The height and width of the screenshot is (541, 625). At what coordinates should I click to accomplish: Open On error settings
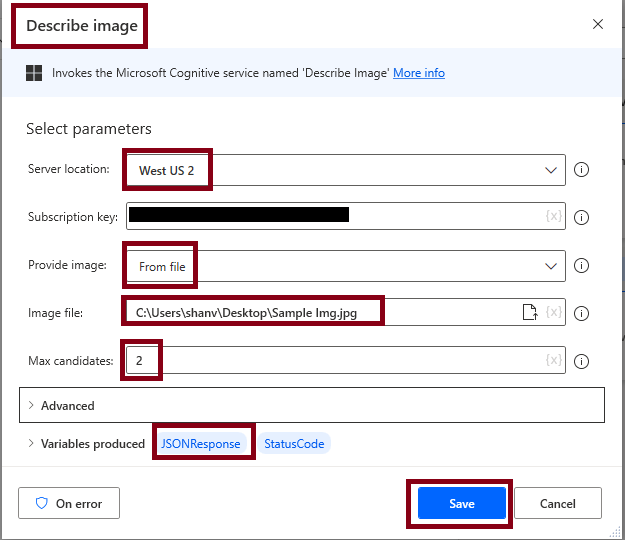[69, 503]
